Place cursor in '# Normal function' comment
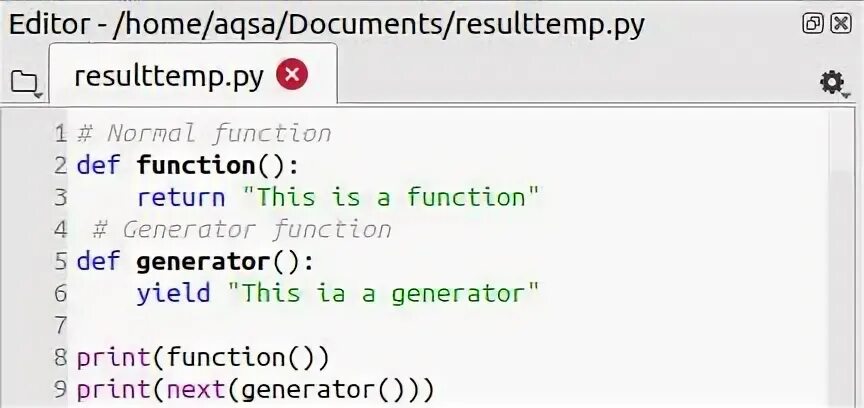The height and width of the screenshot is (408, 864). 204,133
